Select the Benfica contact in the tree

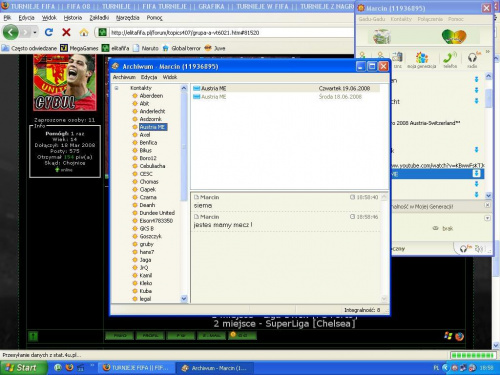(148, 142)
